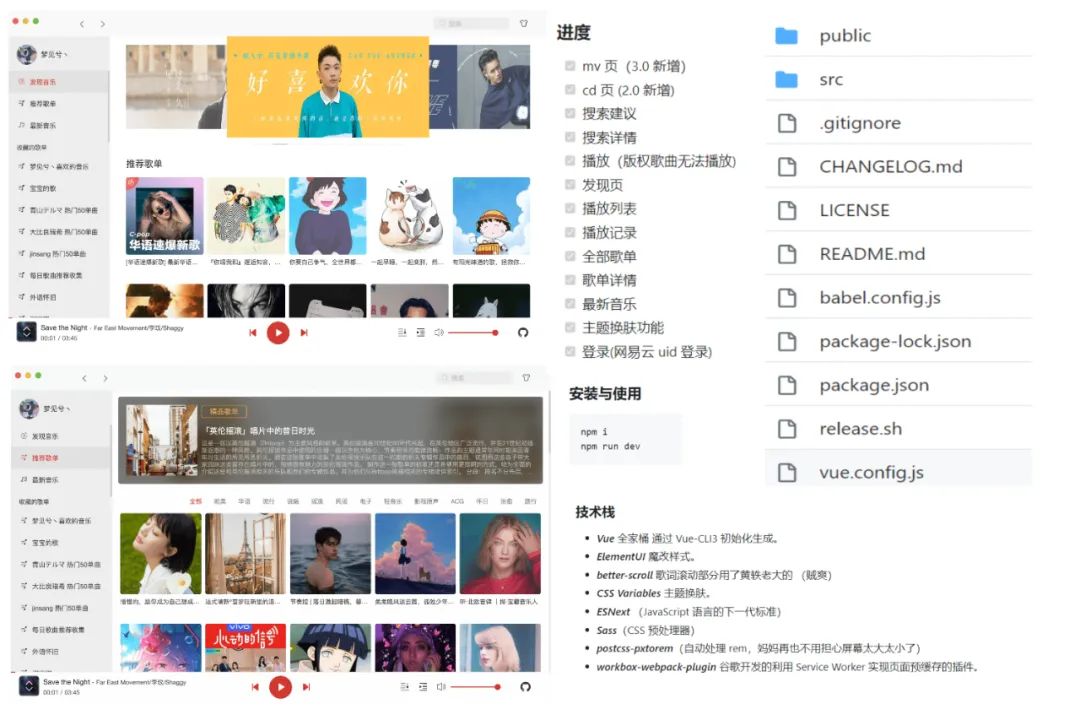The height and width of the screenshot is (720, 1080).
Task: Open the playback queue icon beside the volume
Action: 421,333
